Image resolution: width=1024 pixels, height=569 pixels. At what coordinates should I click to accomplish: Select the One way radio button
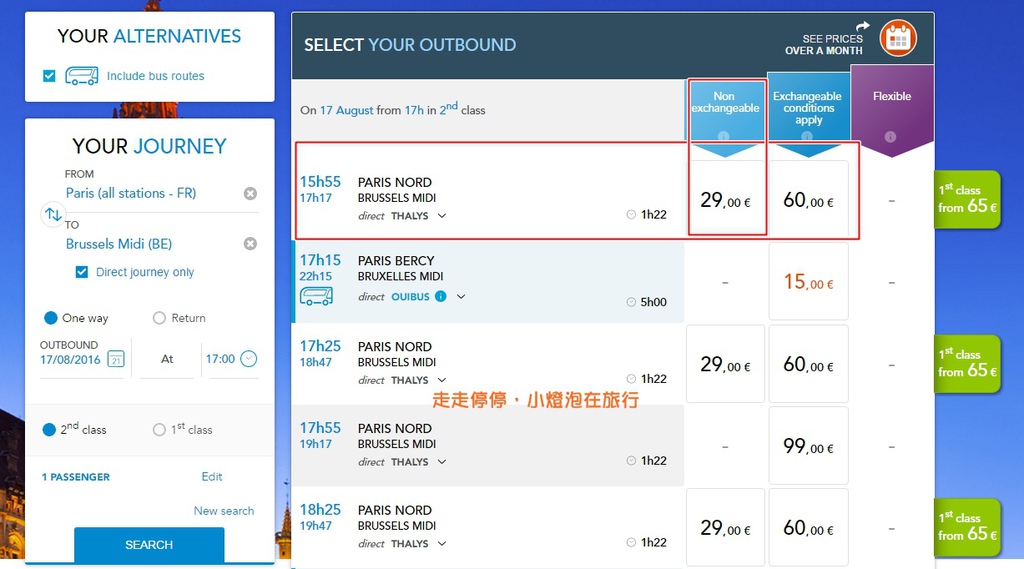[x=51, y=318]
